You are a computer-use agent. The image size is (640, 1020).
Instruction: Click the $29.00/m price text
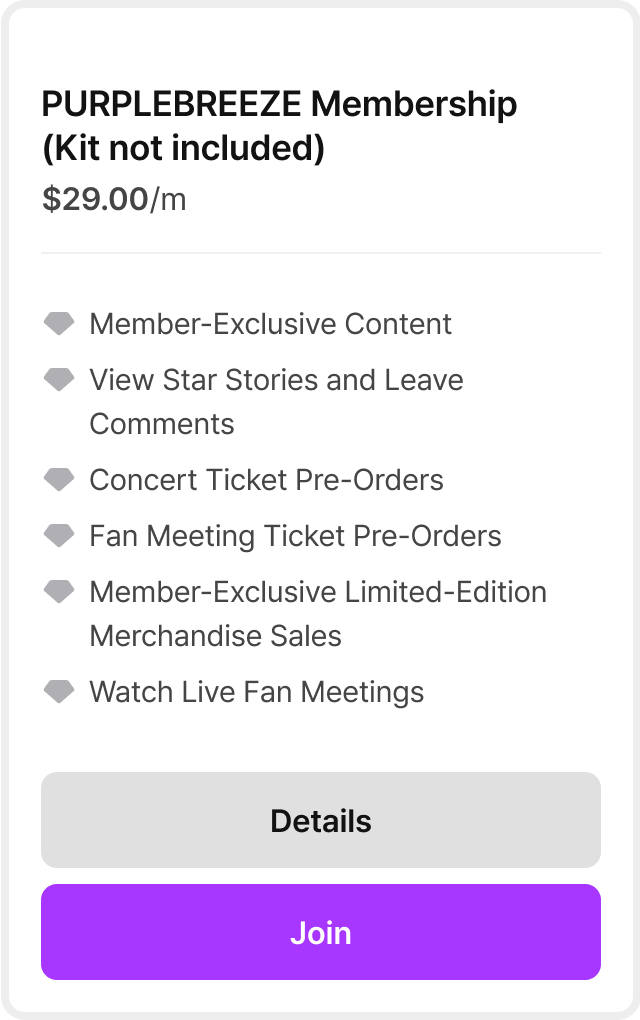[x=114, y=199]
